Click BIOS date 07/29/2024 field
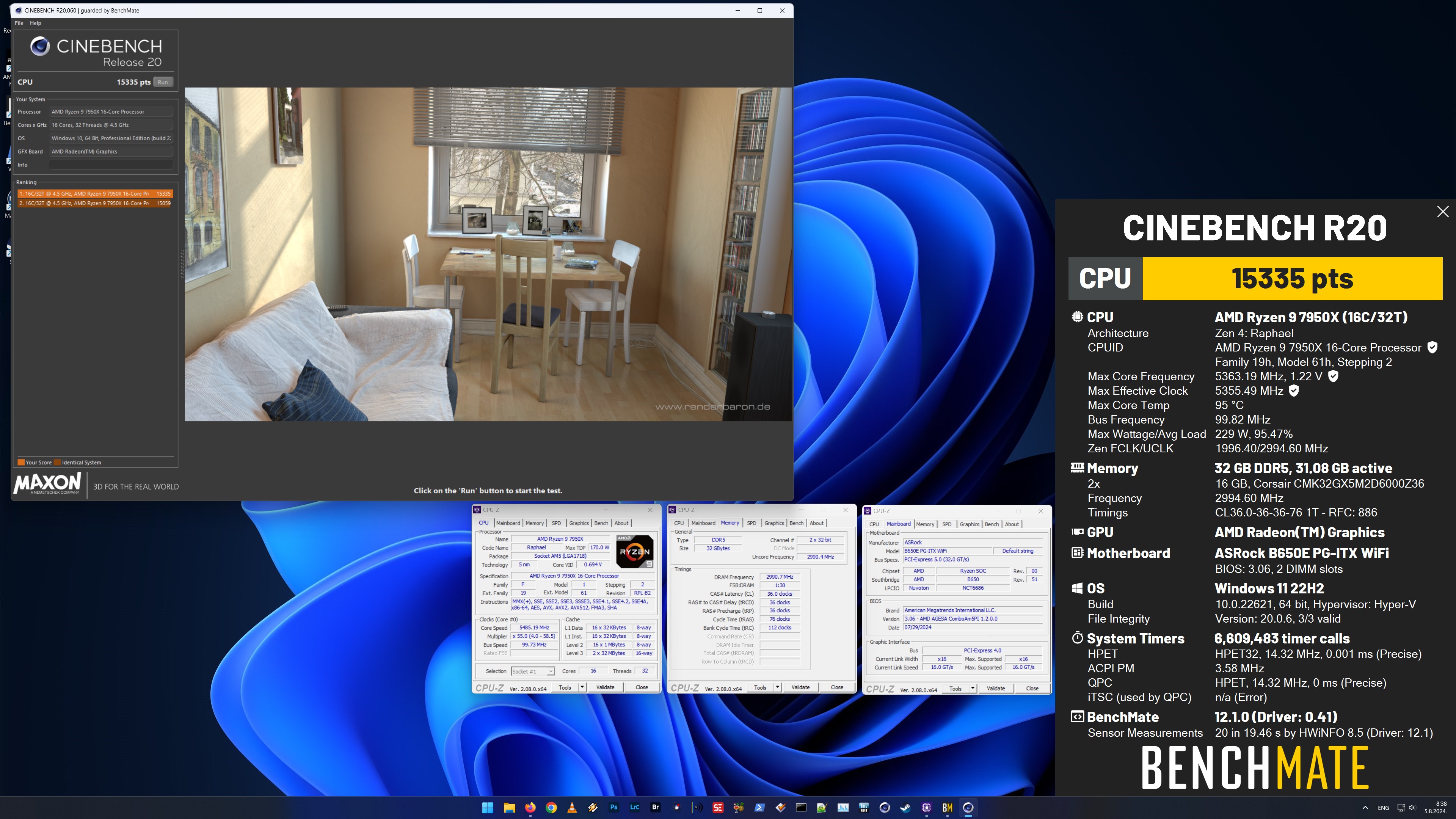 [x=972, y=628]
